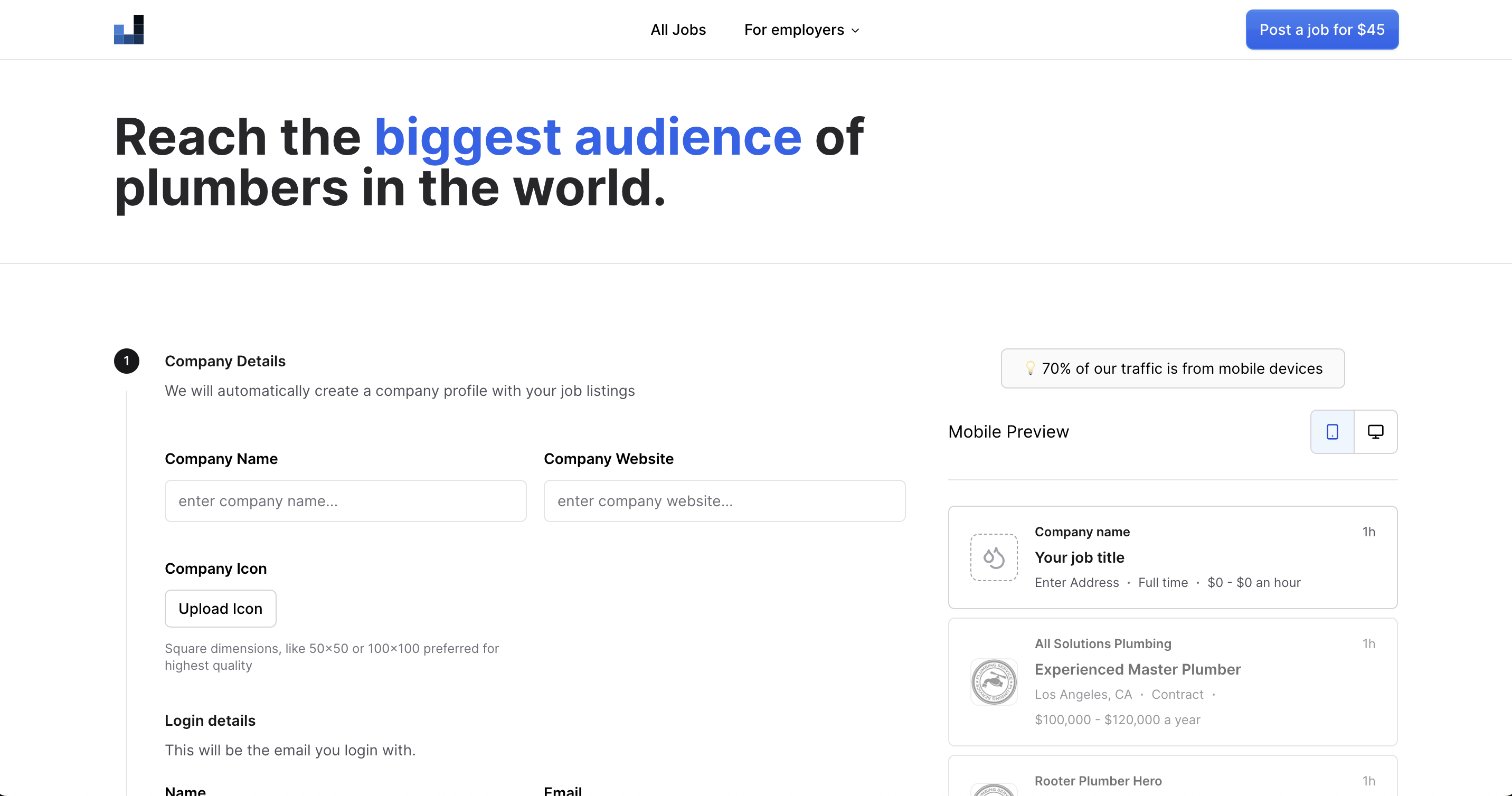Switch to desktop preview mode

coord(1375,431)
